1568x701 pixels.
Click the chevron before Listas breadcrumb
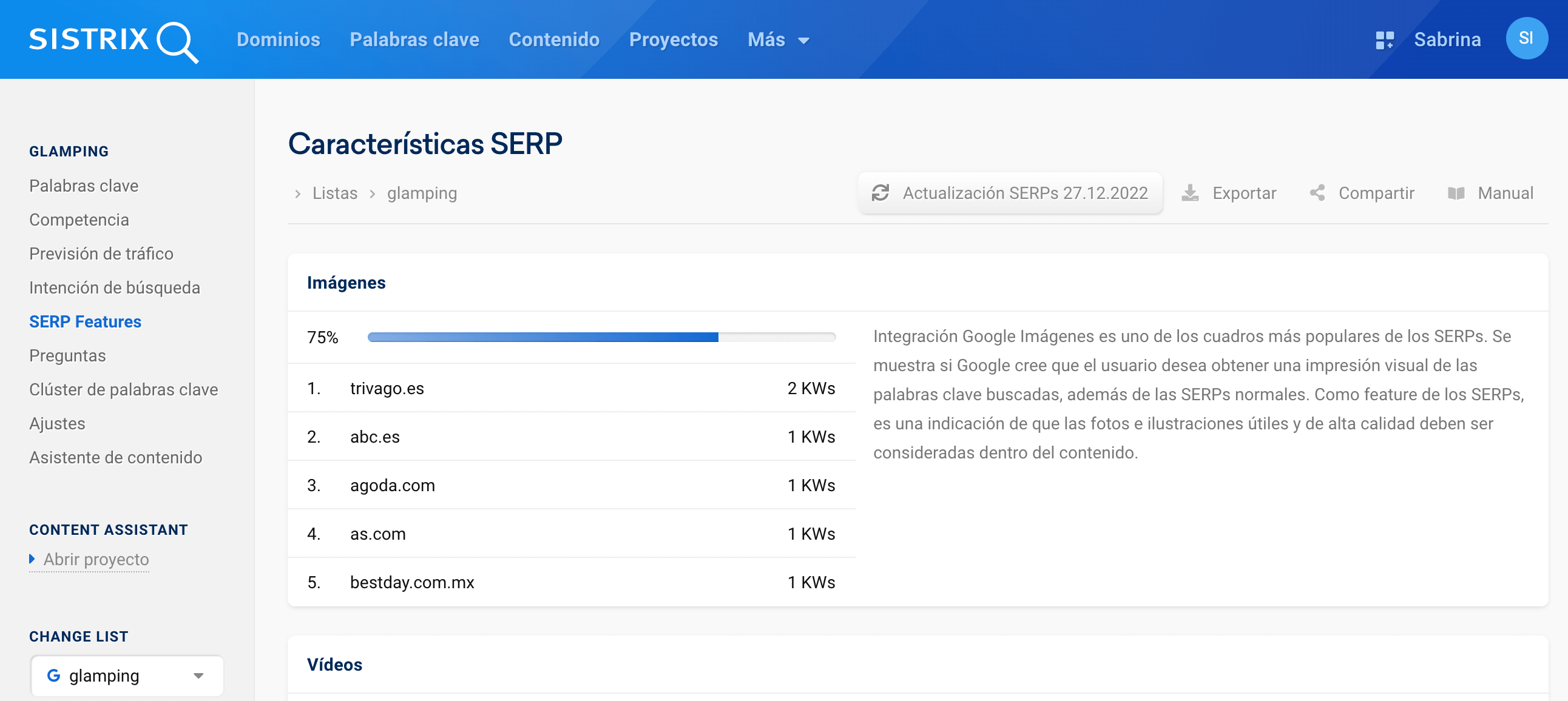pos(298,193)
